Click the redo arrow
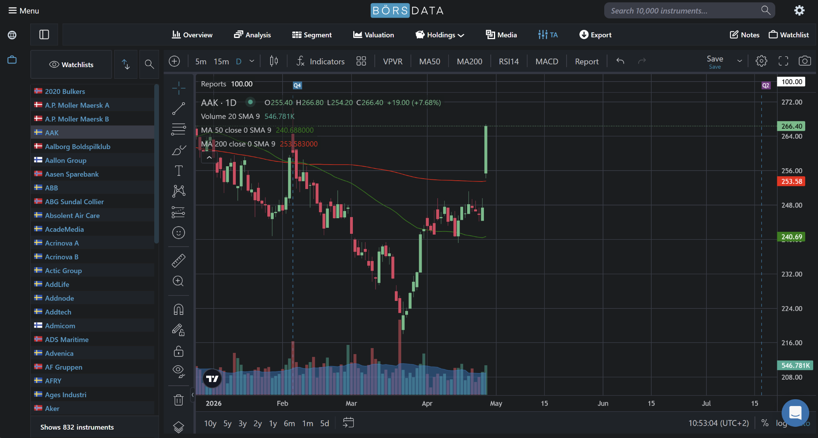The height and width of the screenshot is (438, 818). point(642,61)
